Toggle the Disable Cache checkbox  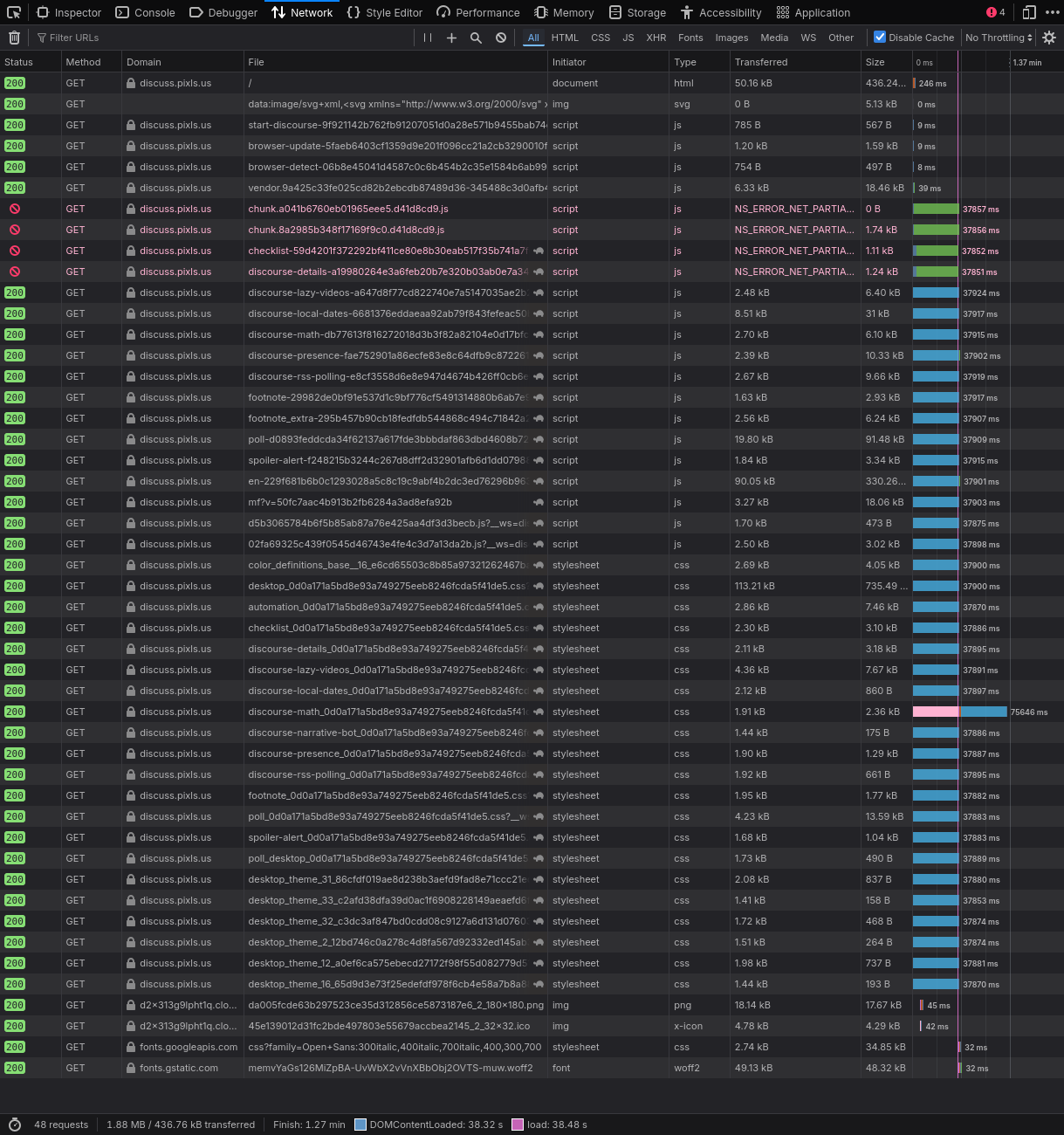point(880,38)
